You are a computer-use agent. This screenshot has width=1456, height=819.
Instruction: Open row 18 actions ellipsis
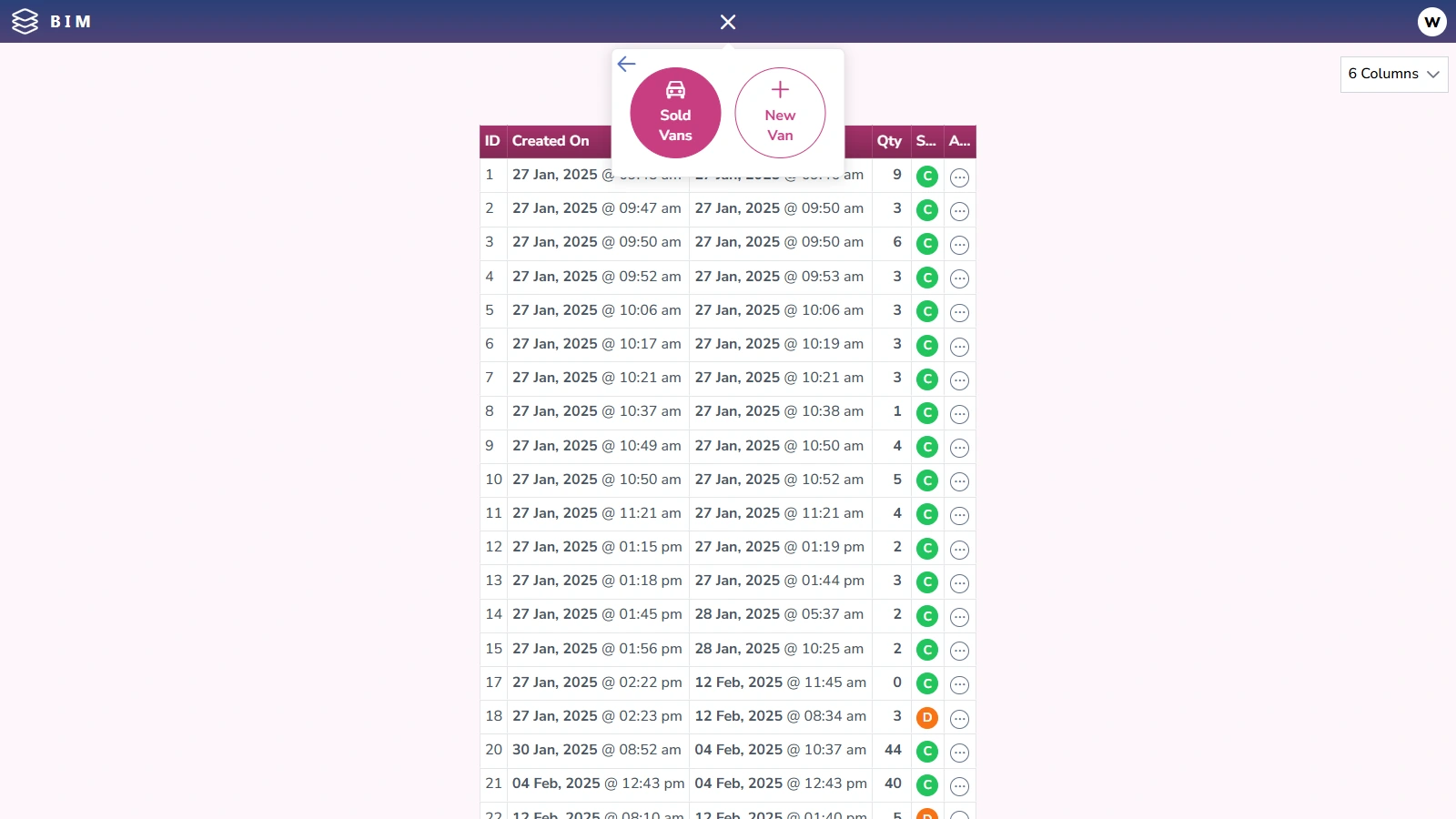tap(959, 719)
